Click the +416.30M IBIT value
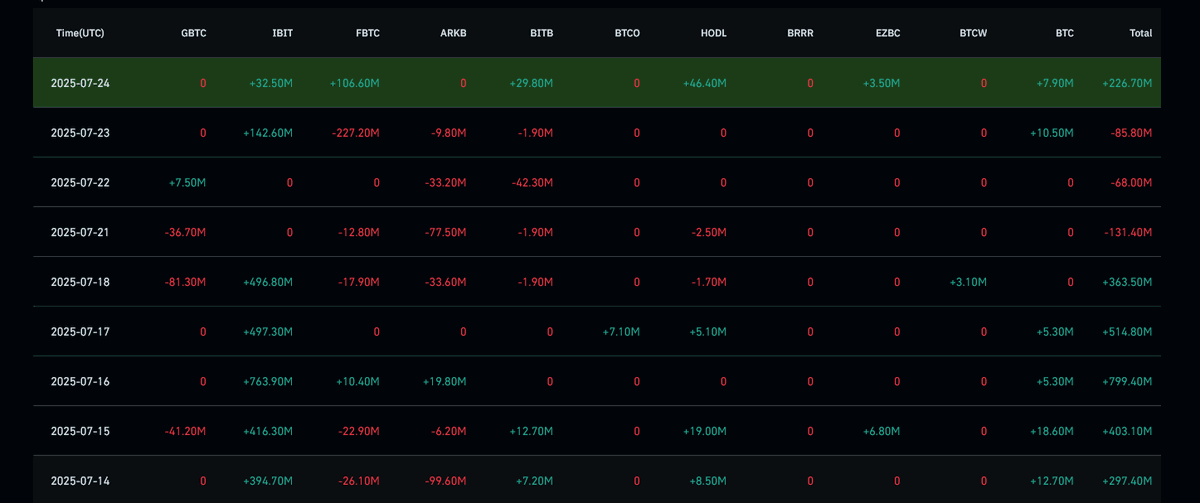This screenshot has width=1200, height=503. (x=268, y=431)
